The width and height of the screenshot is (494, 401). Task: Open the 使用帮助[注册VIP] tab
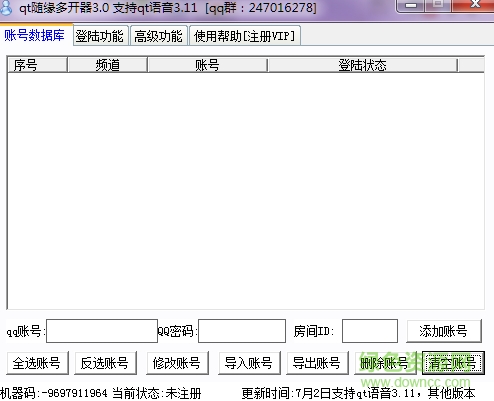coord(245,36)
